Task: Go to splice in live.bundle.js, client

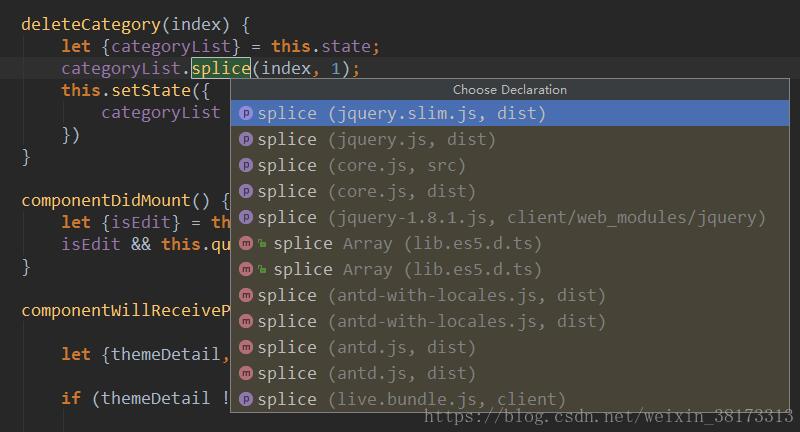Action: pos(510,399)
